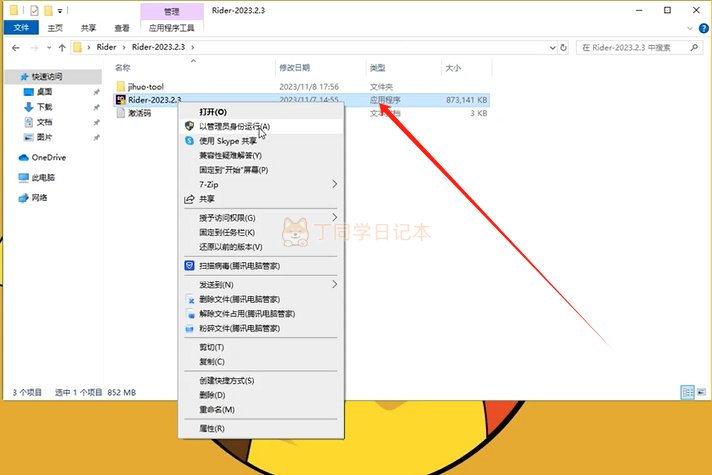This screenshot has width=712, height=475.
Task: Click 复制(C) copy entry
Action: (261, 361)
